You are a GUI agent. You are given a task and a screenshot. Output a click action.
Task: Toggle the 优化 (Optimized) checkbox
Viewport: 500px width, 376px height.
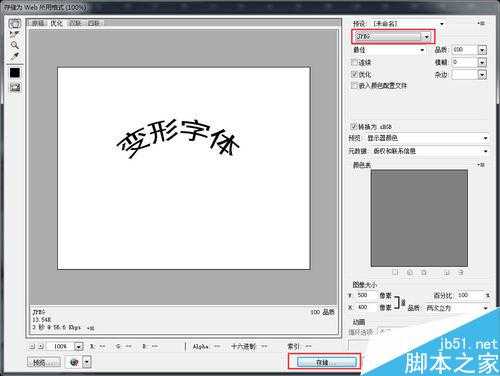(x=354, y=74)
